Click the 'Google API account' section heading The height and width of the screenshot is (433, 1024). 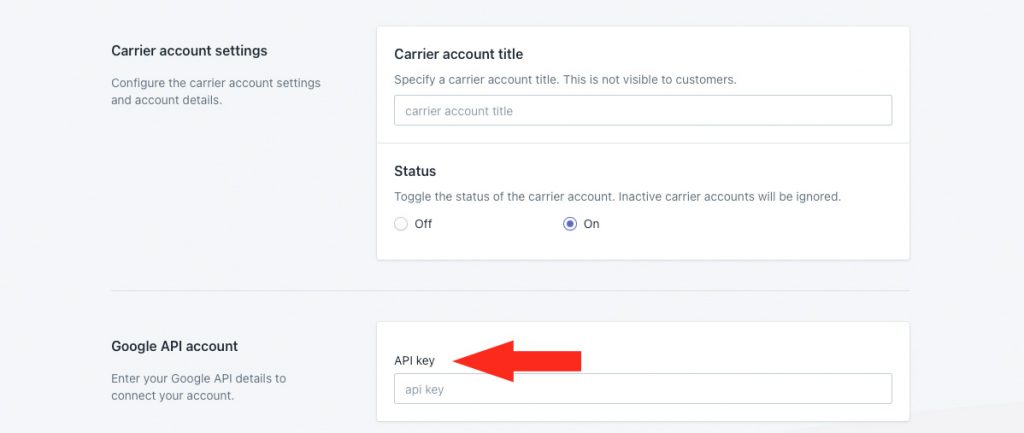pyautogui.click(x=174, y=346)
